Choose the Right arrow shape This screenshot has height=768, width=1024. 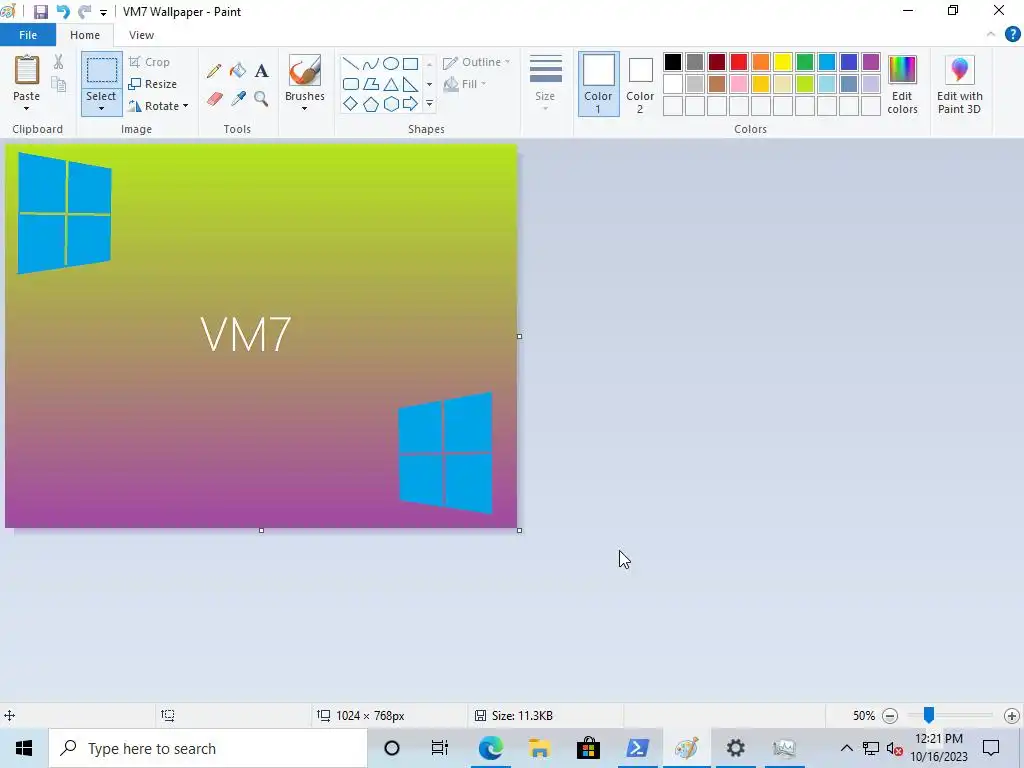click(x=411, y=104)
